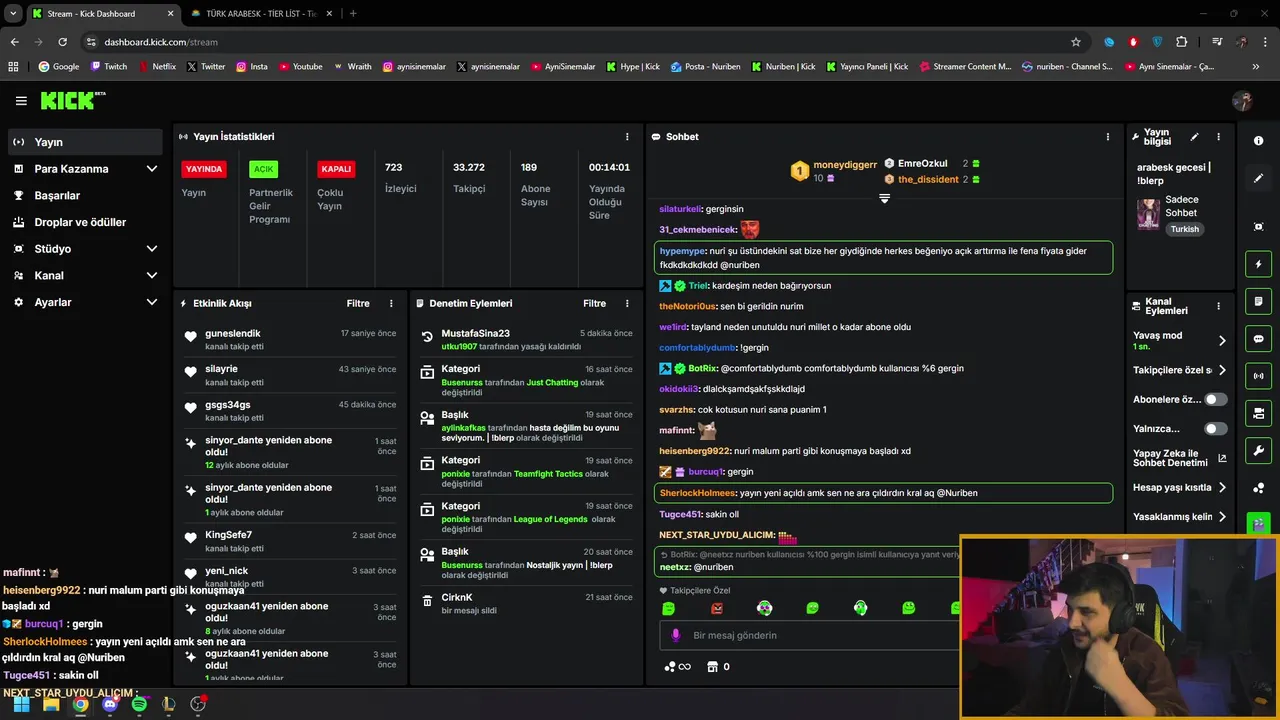Click the broadcast signal icon in right sidebar
1280x720 pixels.
pos(1258,376)
